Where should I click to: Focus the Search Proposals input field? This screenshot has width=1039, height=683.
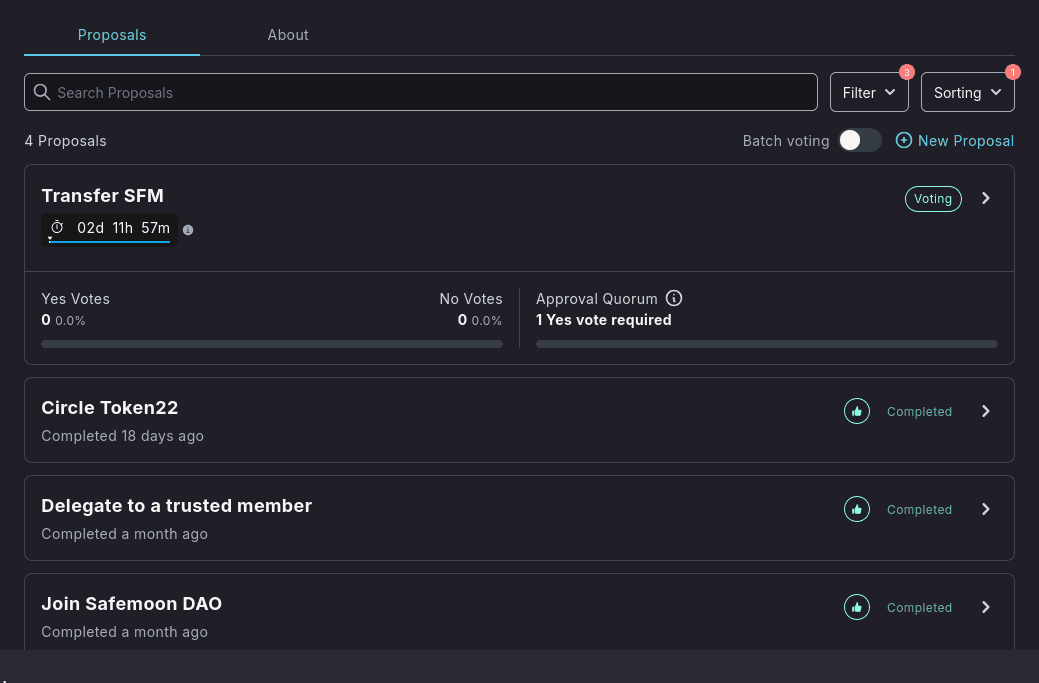click(x=430, y=92)
